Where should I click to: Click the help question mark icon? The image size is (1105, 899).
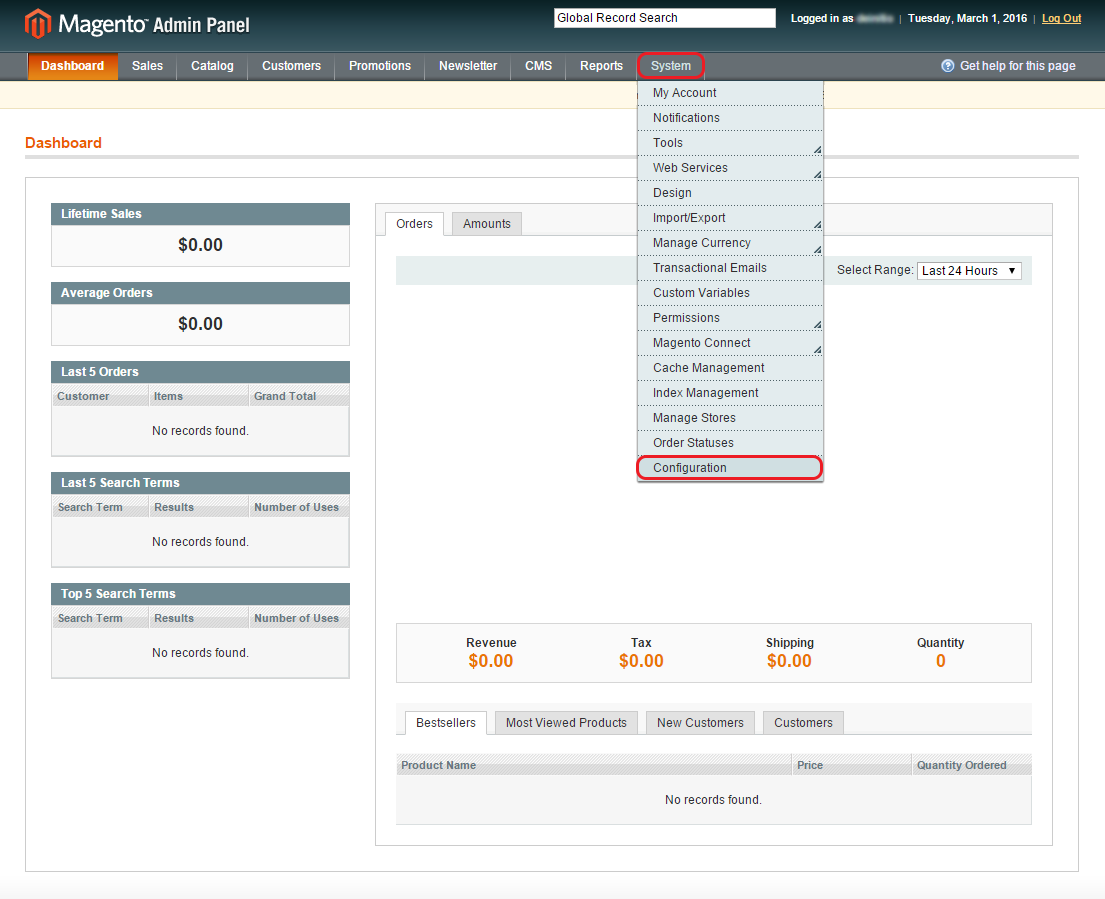(x=947, y=66)
